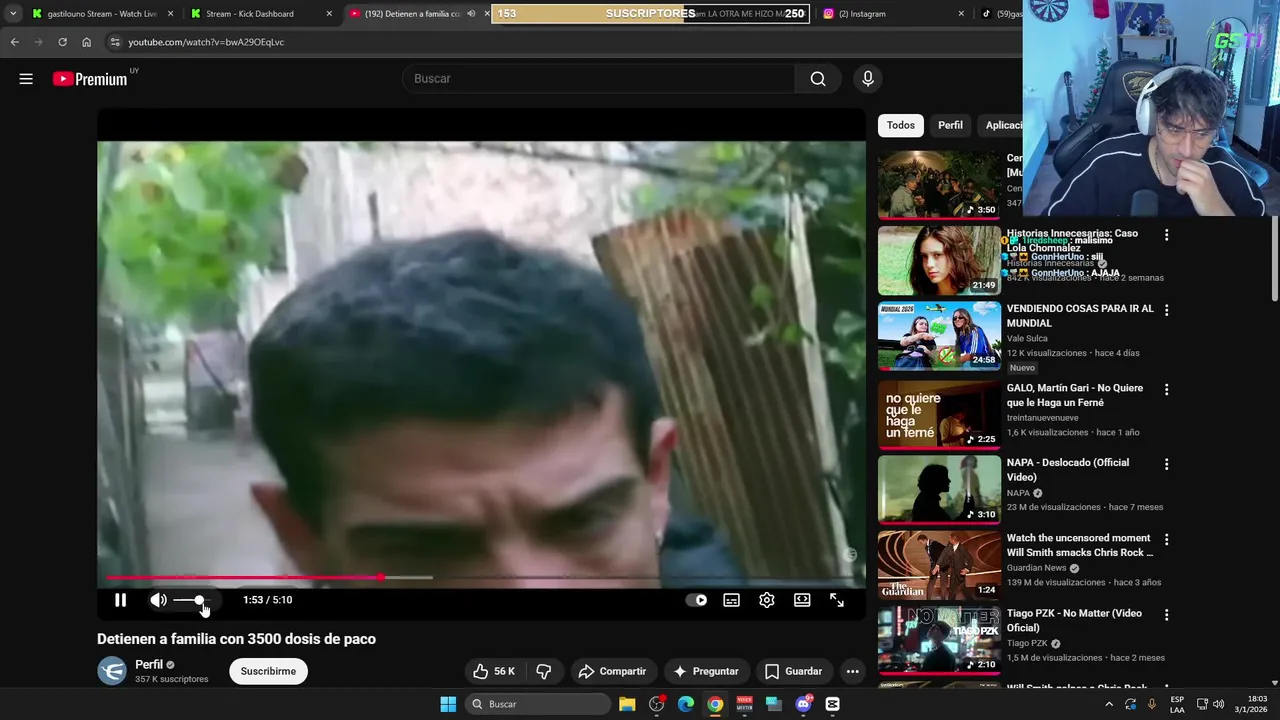Dislike the video
1280x720 pixels.
[x=544, y=671]
